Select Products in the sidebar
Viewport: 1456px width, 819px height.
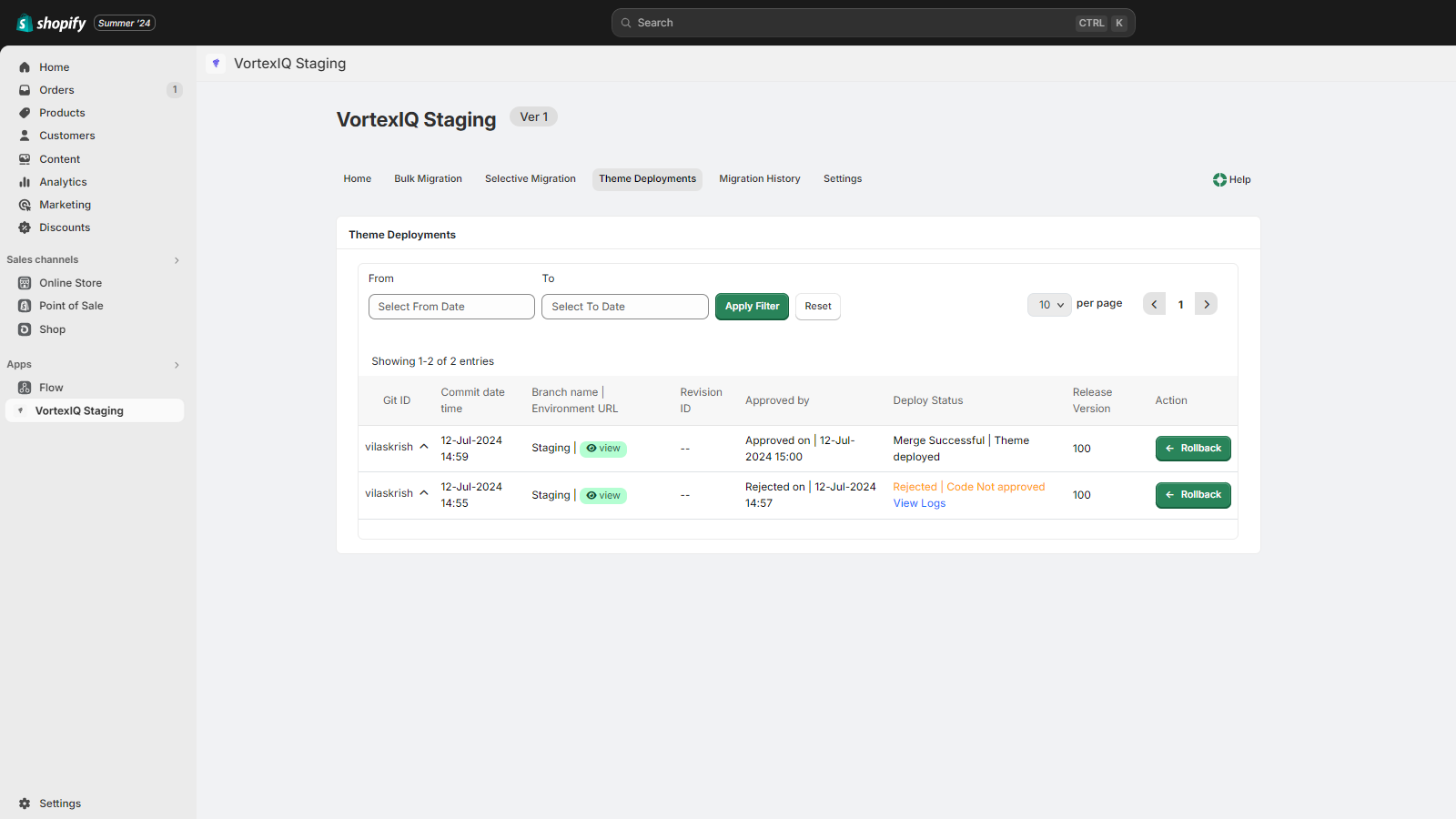63,112
